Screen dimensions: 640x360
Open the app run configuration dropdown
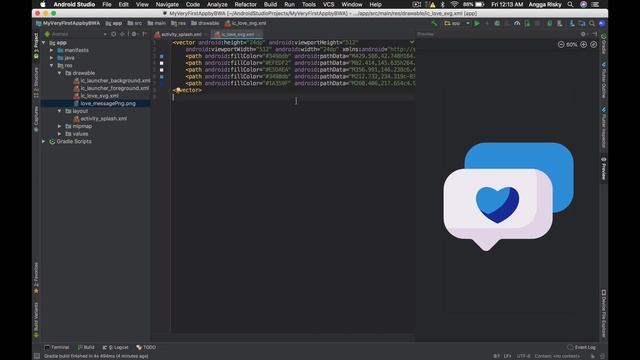[x=457, y=24]
